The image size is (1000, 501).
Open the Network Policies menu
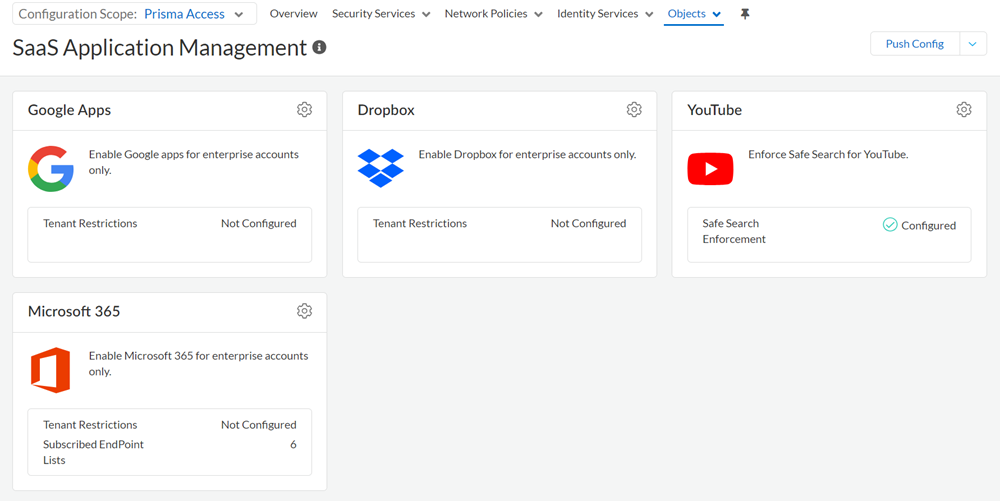[493, 14]
